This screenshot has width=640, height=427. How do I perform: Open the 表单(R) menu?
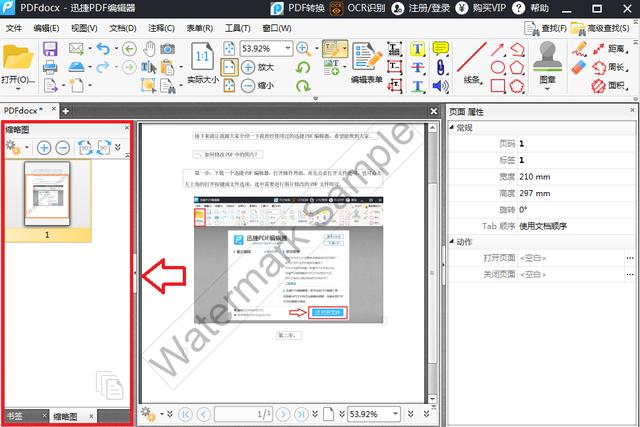[200, 28]
